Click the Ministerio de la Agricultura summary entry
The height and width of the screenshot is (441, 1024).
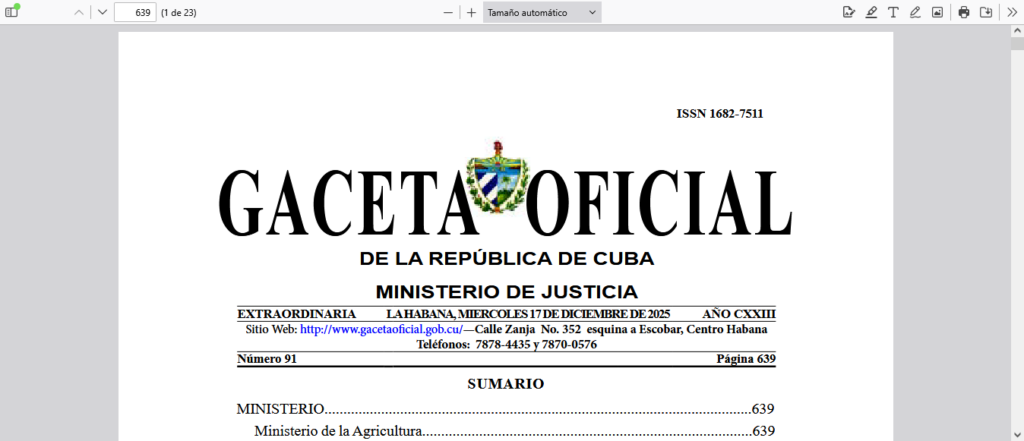(338, 431)
